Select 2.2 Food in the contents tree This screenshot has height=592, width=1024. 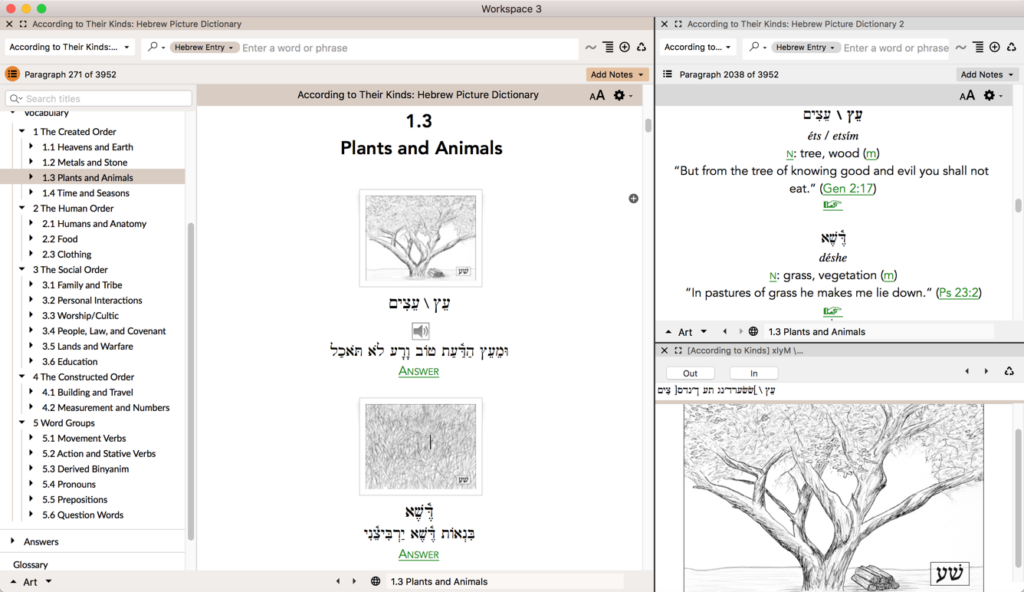[x=59, y=239]
